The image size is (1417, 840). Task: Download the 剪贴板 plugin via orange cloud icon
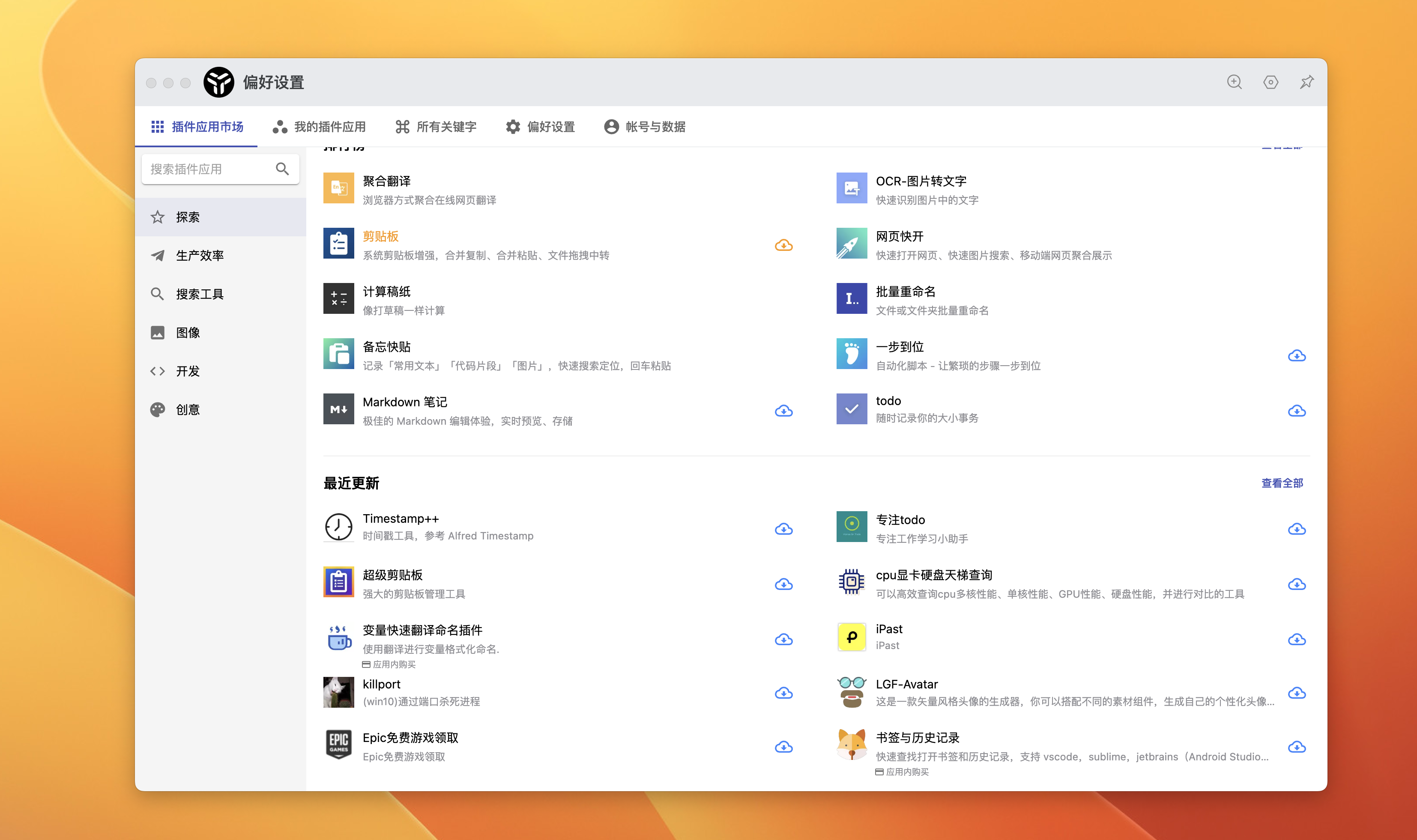[783, 245]
